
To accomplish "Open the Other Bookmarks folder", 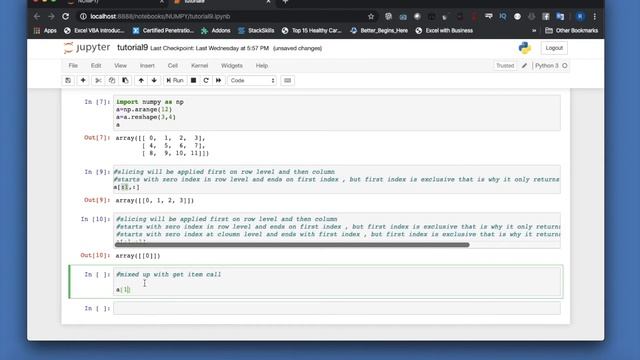I will [571, 31].
